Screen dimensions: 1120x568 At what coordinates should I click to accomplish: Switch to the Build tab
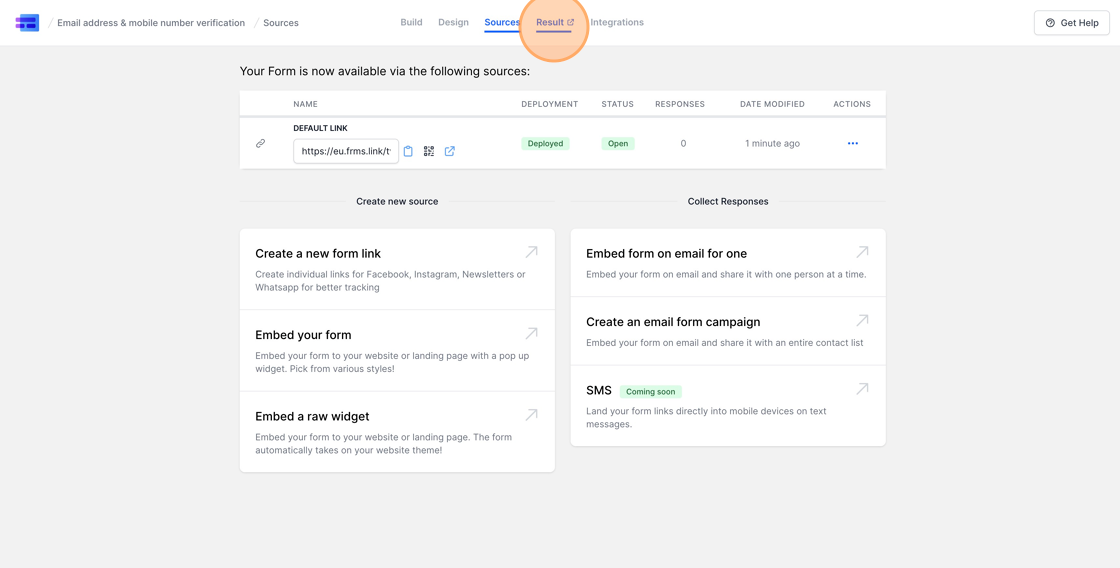pos(411,22)
